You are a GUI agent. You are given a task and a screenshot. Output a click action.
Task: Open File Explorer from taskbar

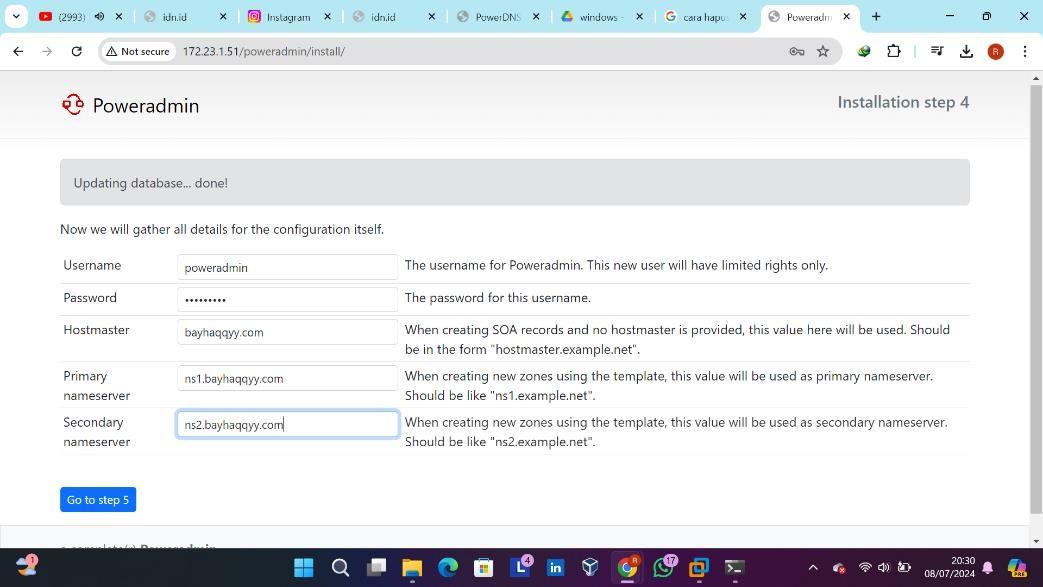[412, 567]
